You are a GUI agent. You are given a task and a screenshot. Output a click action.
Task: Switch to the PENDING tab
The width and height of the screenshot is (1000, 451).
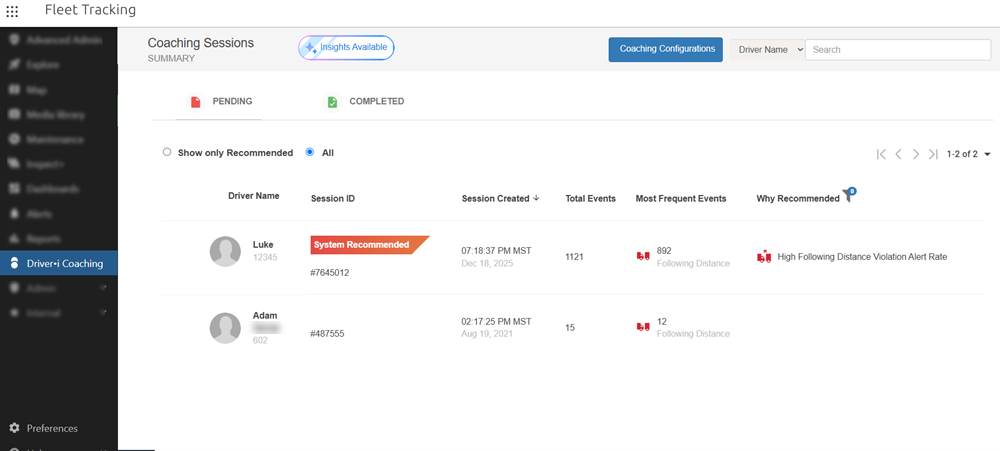219,101
